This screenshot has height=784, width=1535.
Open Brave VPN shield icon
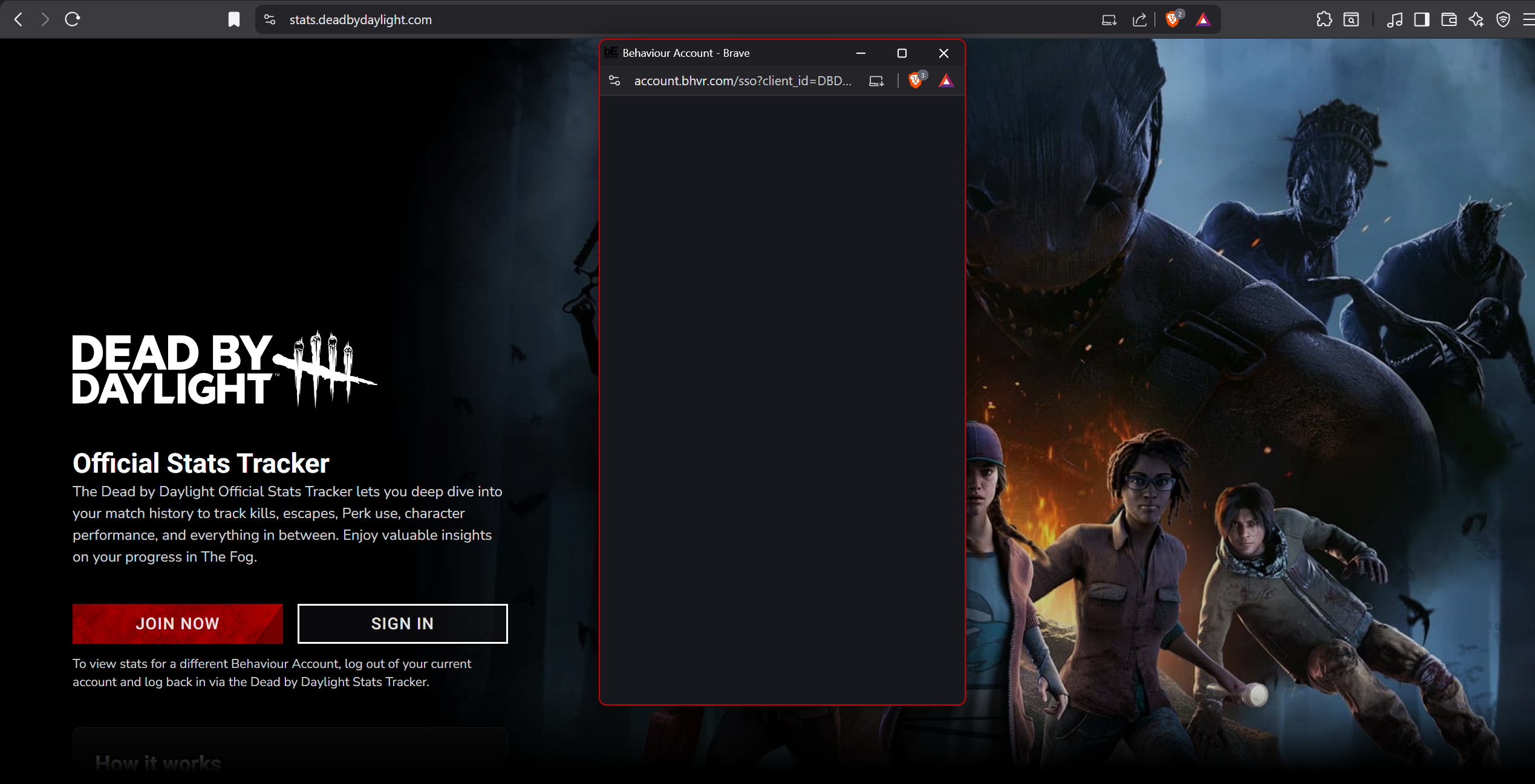click(1504, 19)
